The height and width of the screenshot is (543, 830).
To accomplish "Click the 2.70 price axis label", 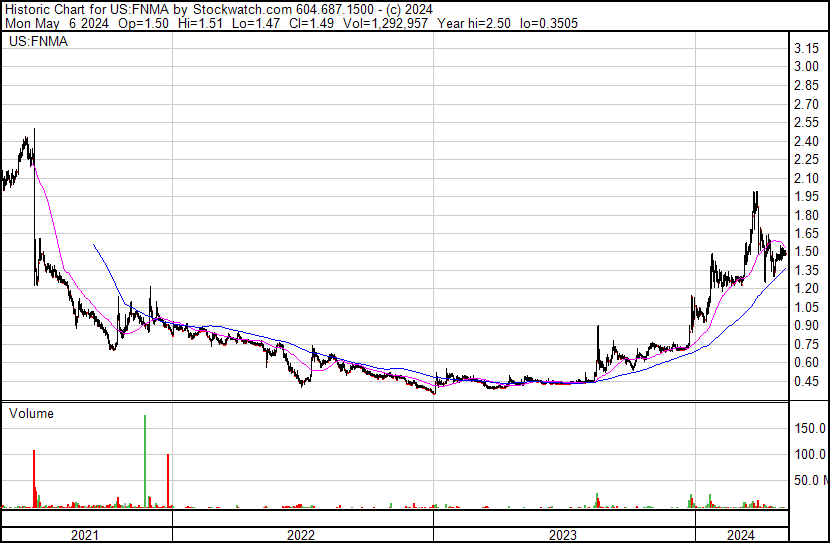I will point(807,104).
